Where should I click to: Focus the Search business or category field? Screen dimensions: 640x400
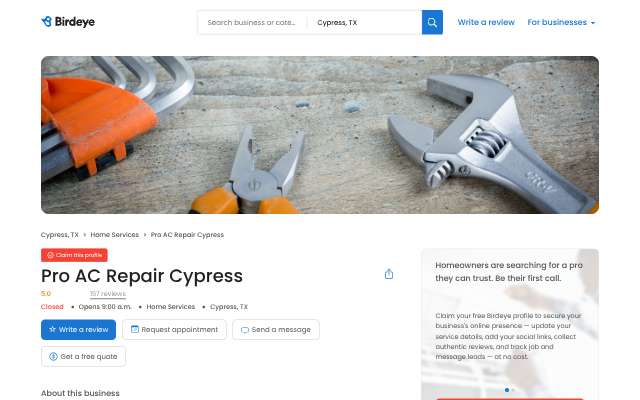pos(252,22)
